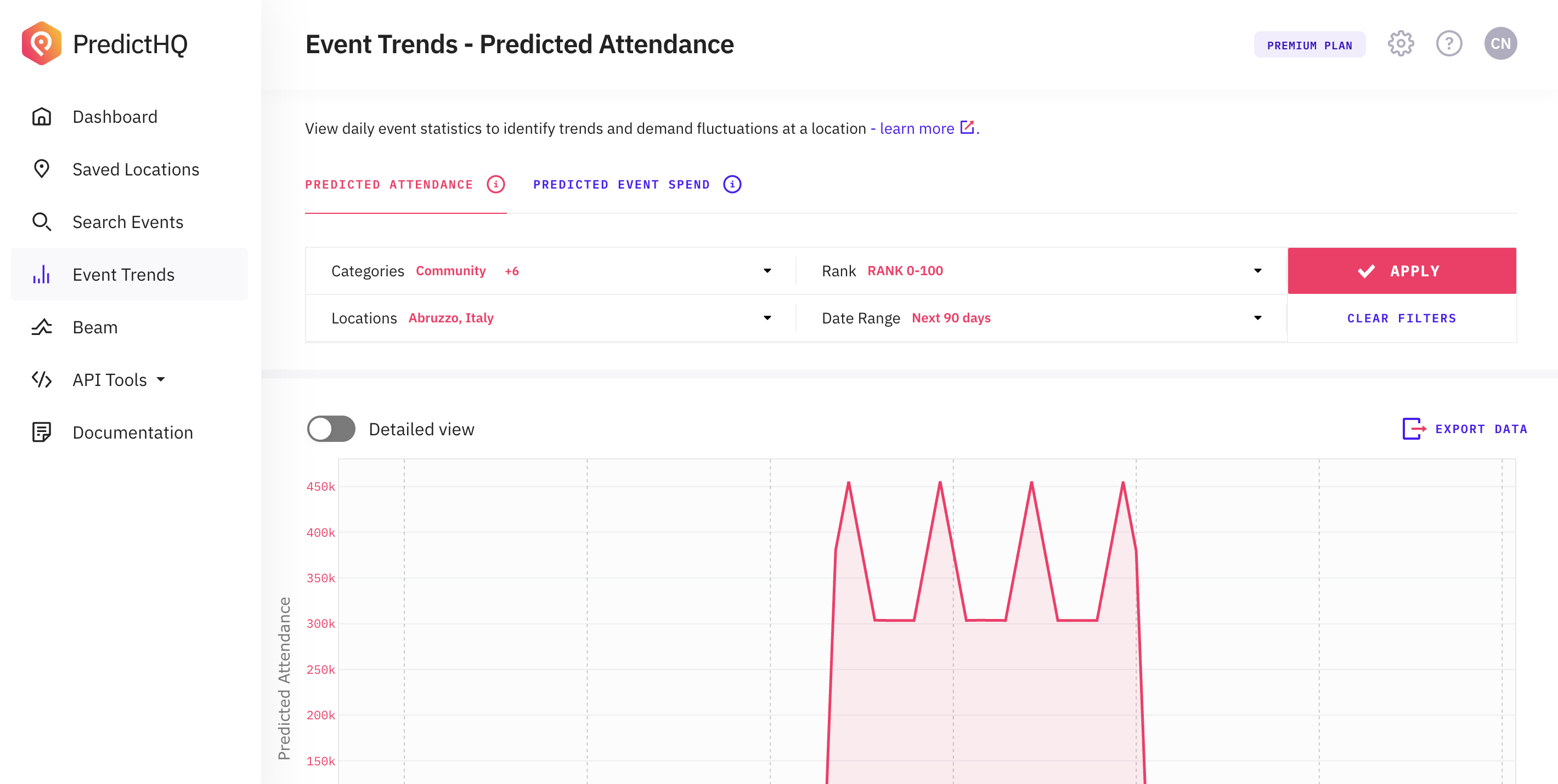Image resolution: width=1558 pixels, height=784 pixels.
Task: Expand the Categories dropdown
Action: (x=767, y=271)
